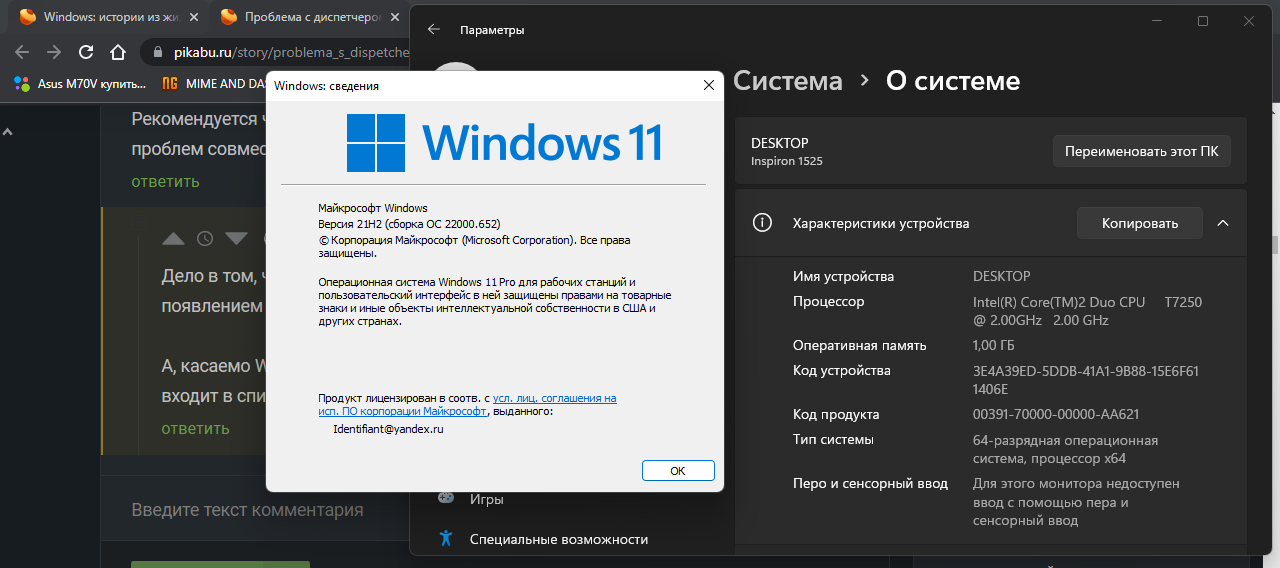Downvote the comment with the down arrow

click(236, 238)
